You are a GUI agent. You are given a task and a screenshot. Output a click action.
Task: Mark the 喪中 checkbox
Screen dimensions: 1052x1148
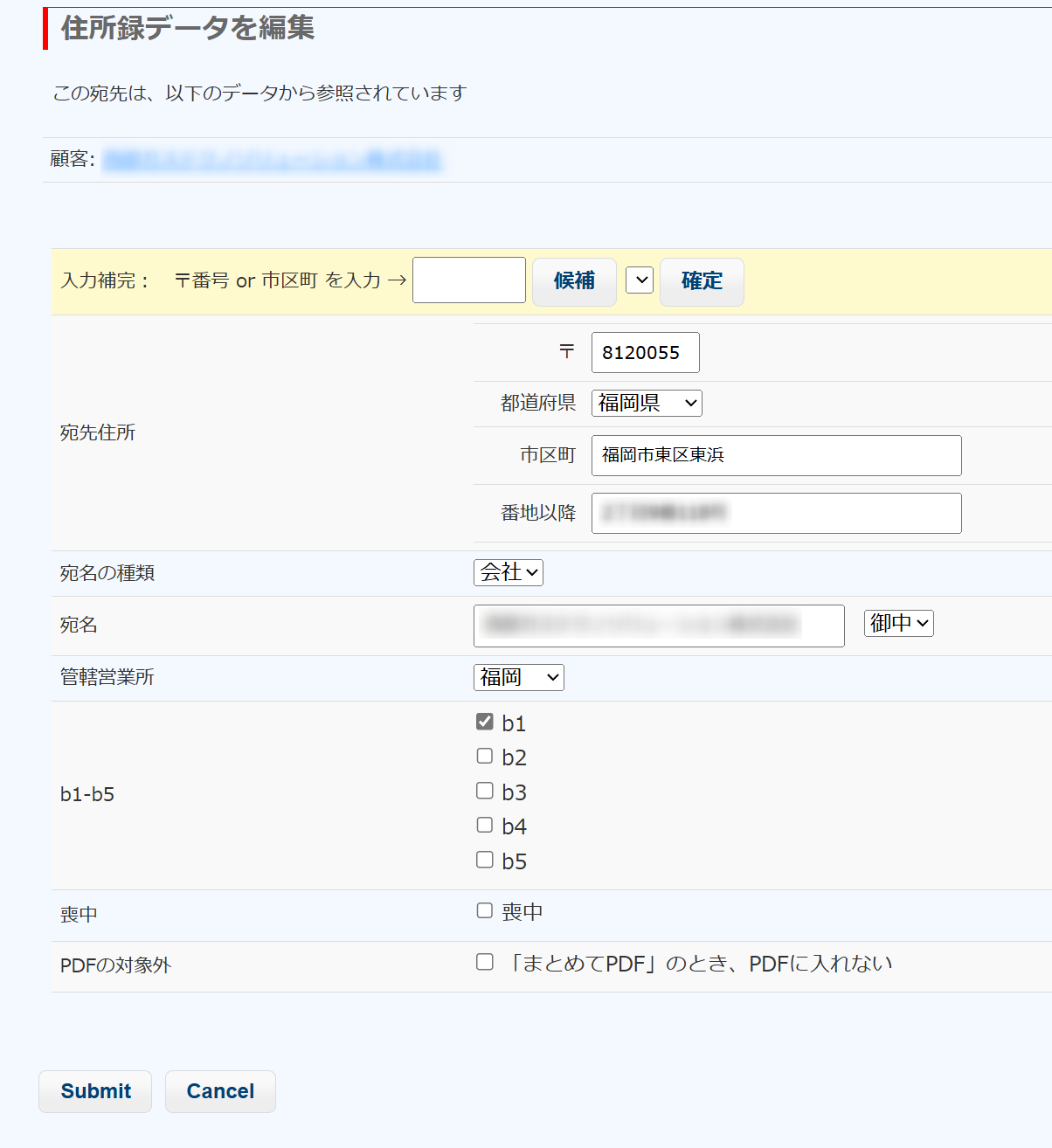coord(485,910)
